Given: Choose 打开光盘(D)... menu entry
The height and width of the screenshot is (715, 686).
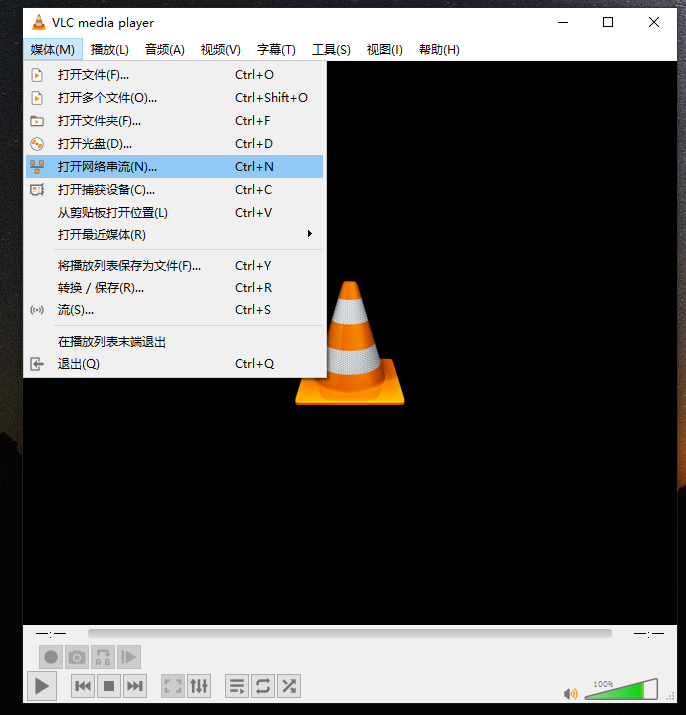Looking at the screenshot, I should point(175,144).
